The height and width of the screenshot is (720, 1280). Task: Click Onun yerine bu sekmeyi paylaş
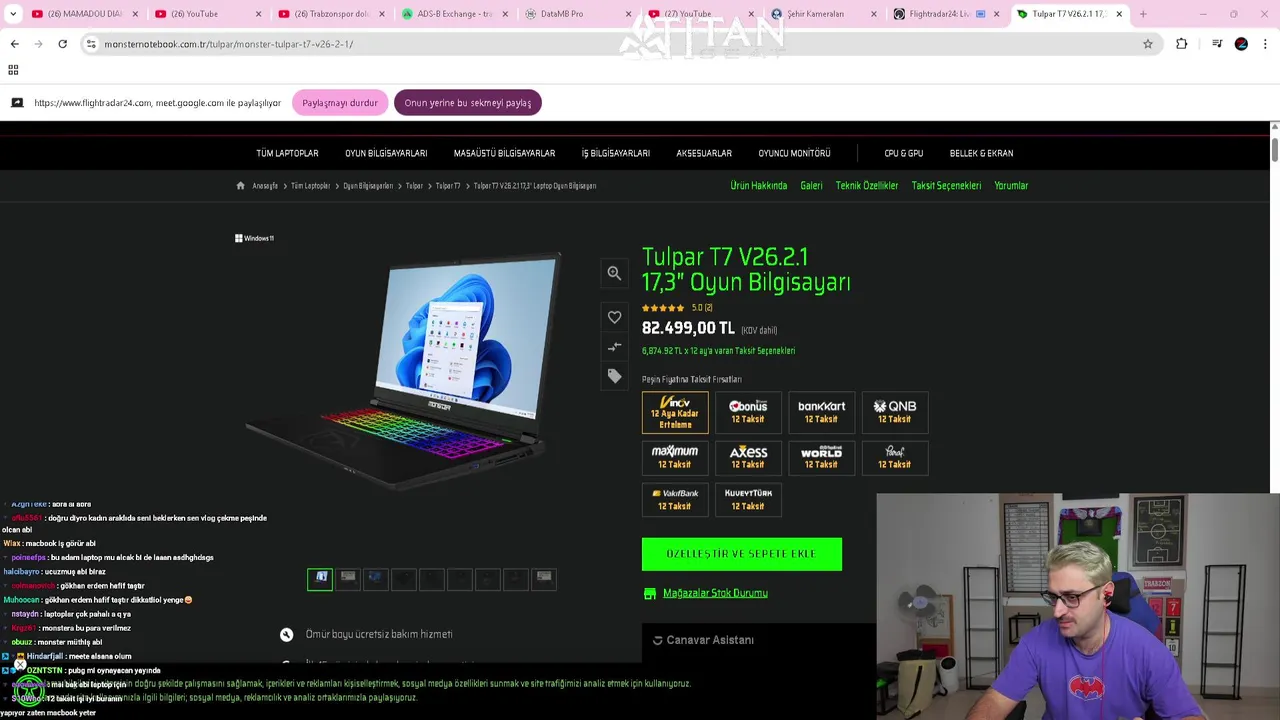click(x=468, y=103)
